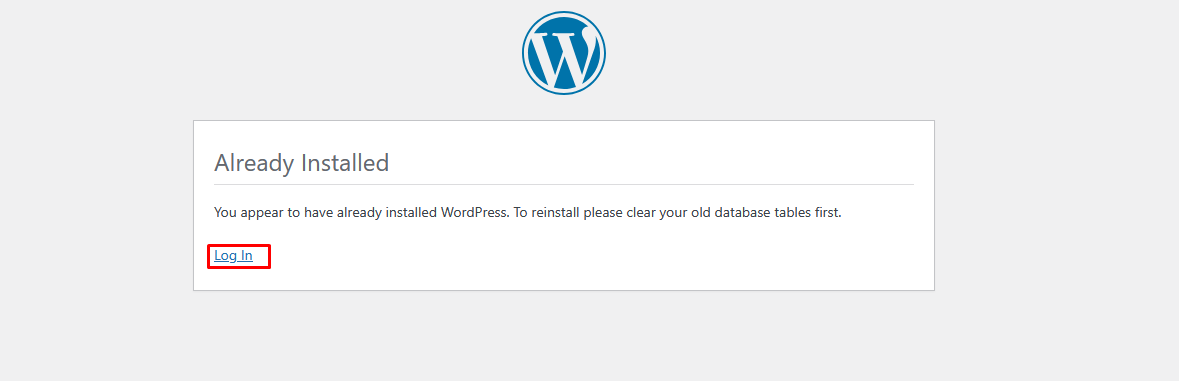Click the divider line under the heading

(564, 184)
